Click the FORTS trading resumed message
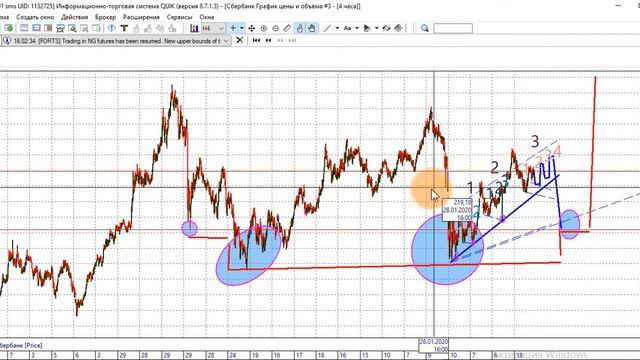This screenshot has width=640, height=360. click(117, 41)
